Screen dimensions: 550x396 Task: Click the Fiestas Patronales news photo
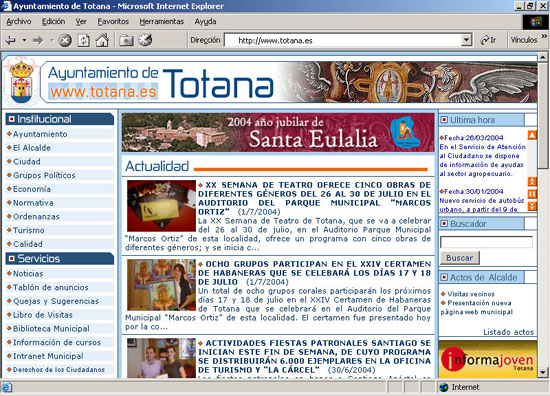pos(161,358)
